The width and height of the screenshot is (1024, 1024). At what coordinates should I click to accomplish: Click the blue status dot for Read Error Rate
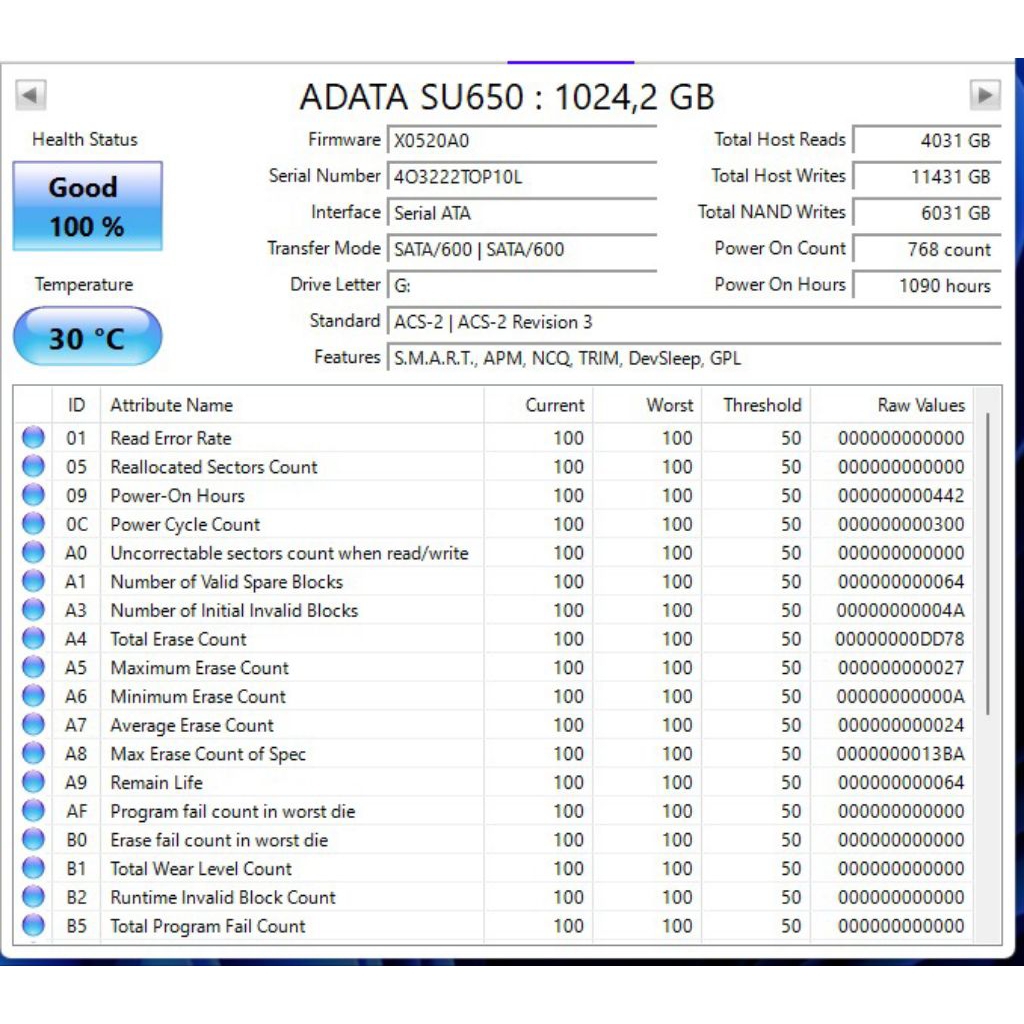[33, 438]
